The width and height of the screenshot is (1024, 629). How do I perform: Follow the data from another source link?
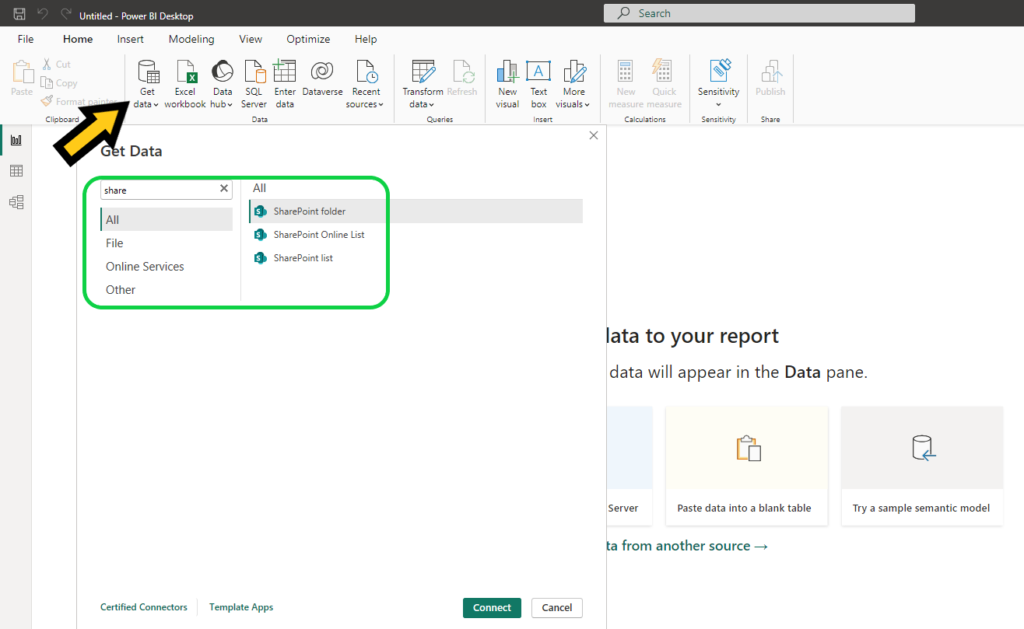coord(687,545)
